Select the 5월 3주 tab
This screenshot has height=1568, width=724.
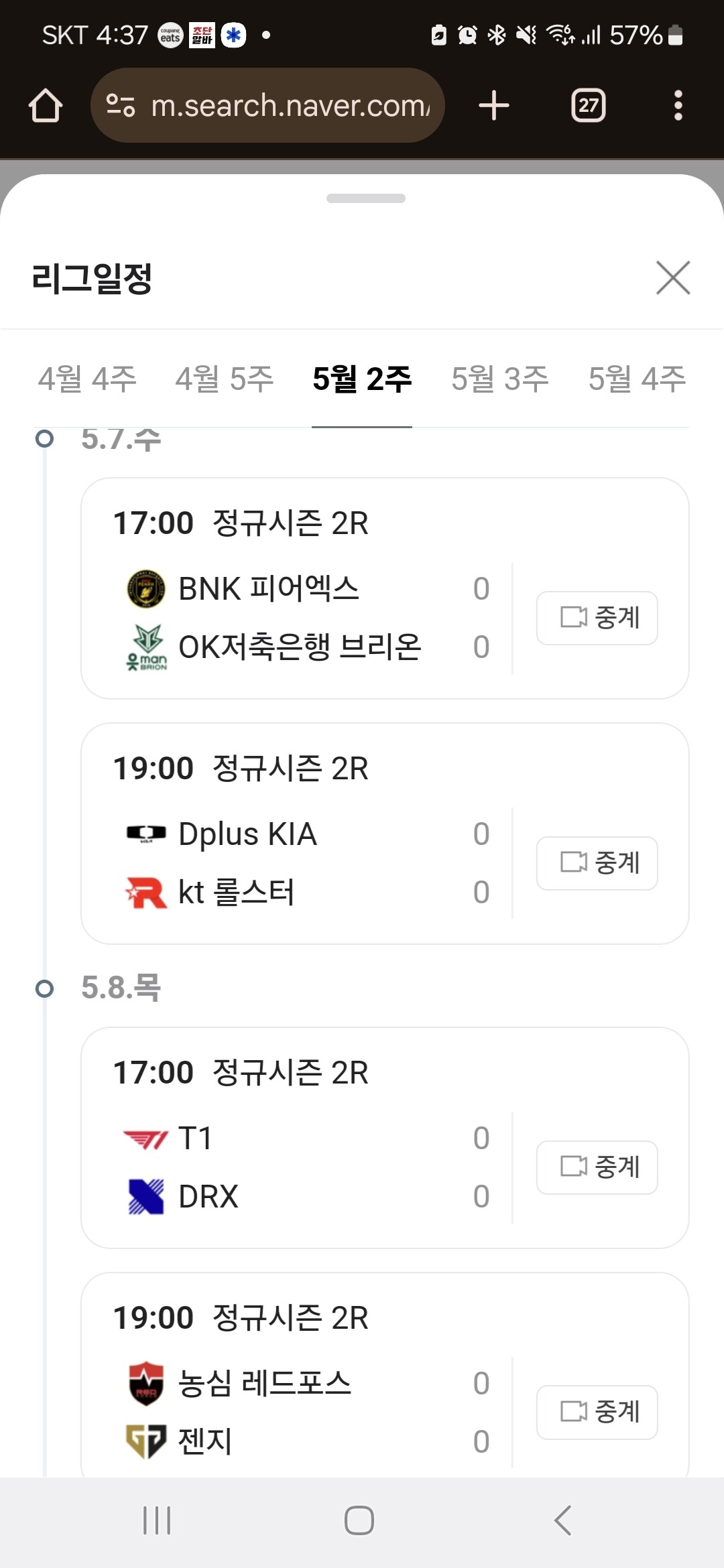(500, 379)
